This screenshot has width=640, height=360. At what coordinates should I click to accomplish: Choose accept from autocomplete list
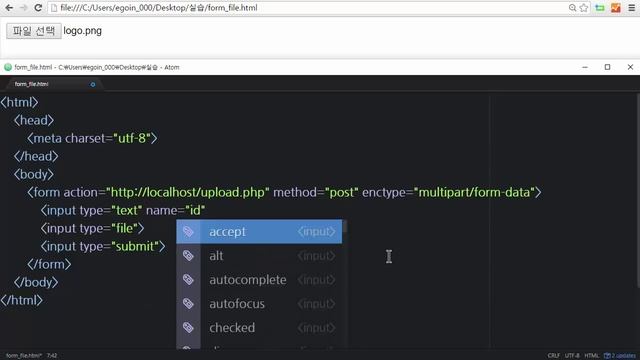[x=259, y=231]
